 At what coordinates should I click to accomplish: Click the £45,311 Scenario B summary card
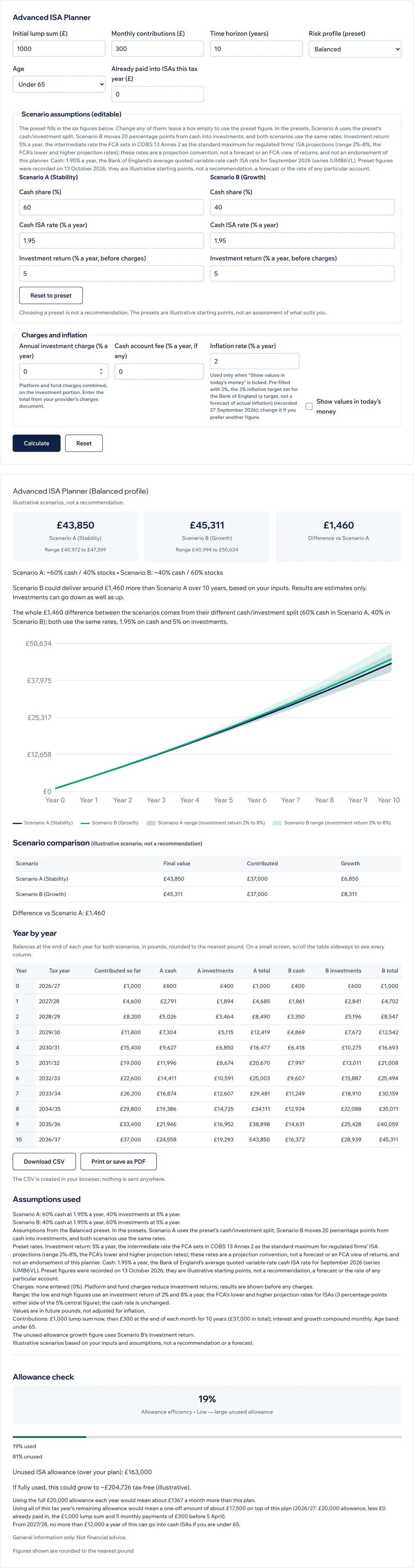pyautogui.click(x=207, y=536)
